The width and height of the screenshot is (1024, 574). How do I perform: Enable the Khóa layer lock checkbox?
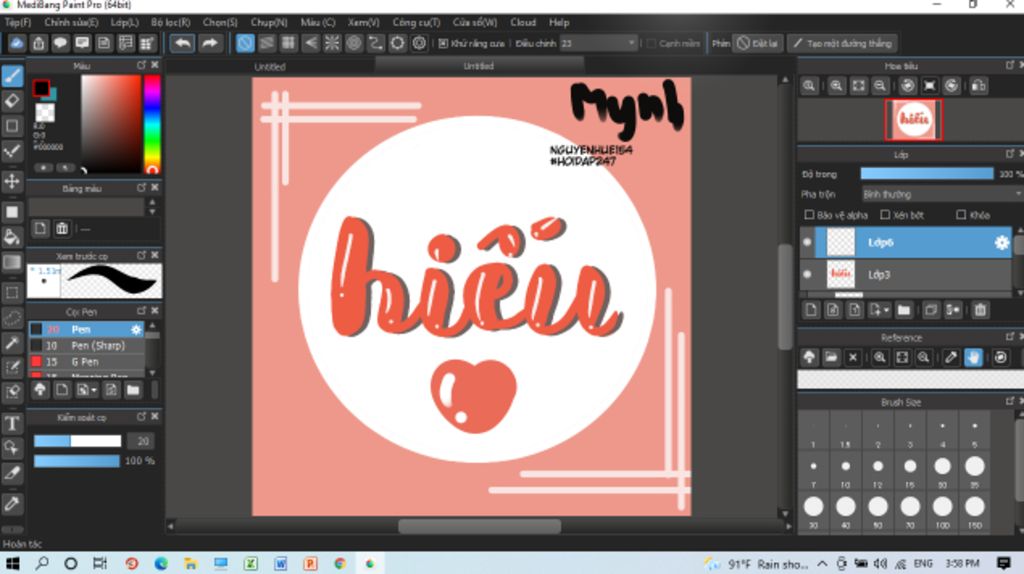(x=961, y=215)
